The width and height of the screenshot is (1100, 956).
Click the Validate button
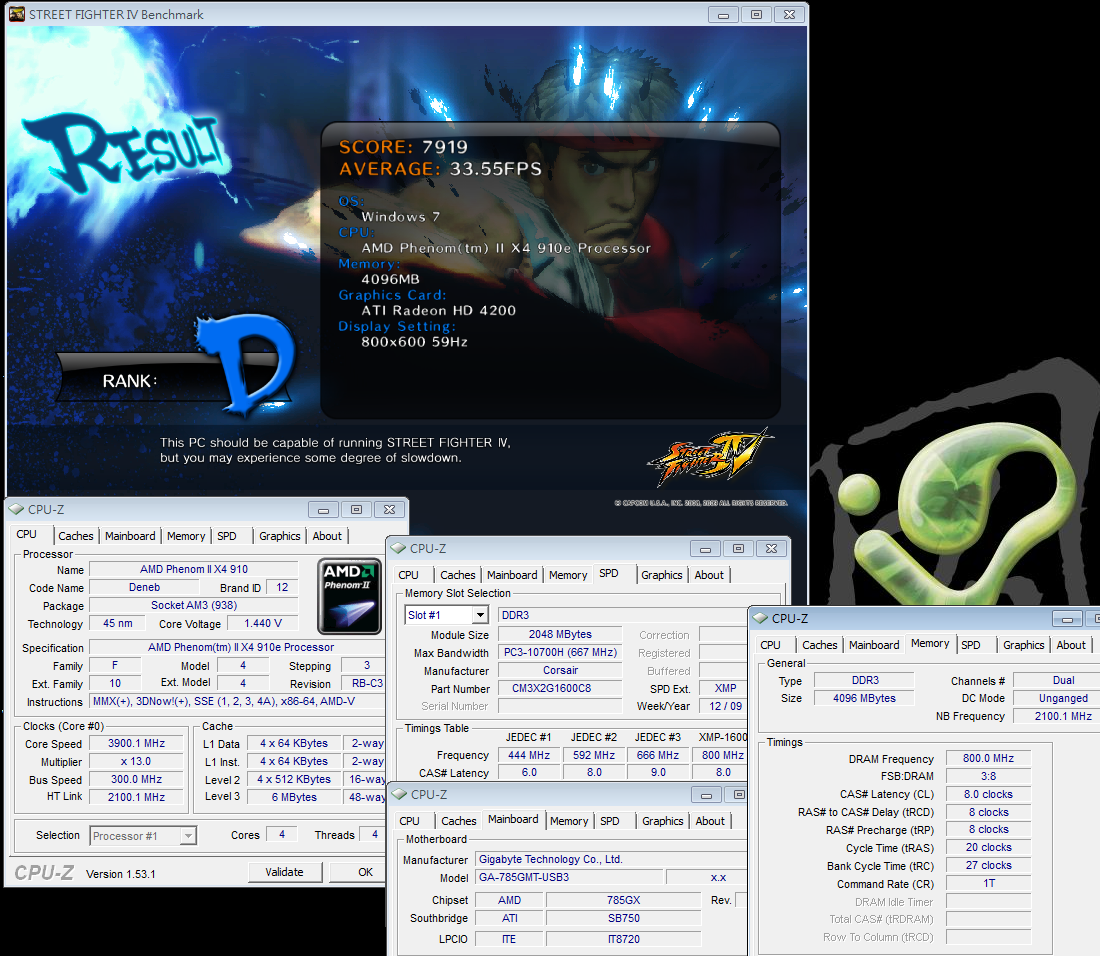(x=285, y=873)
